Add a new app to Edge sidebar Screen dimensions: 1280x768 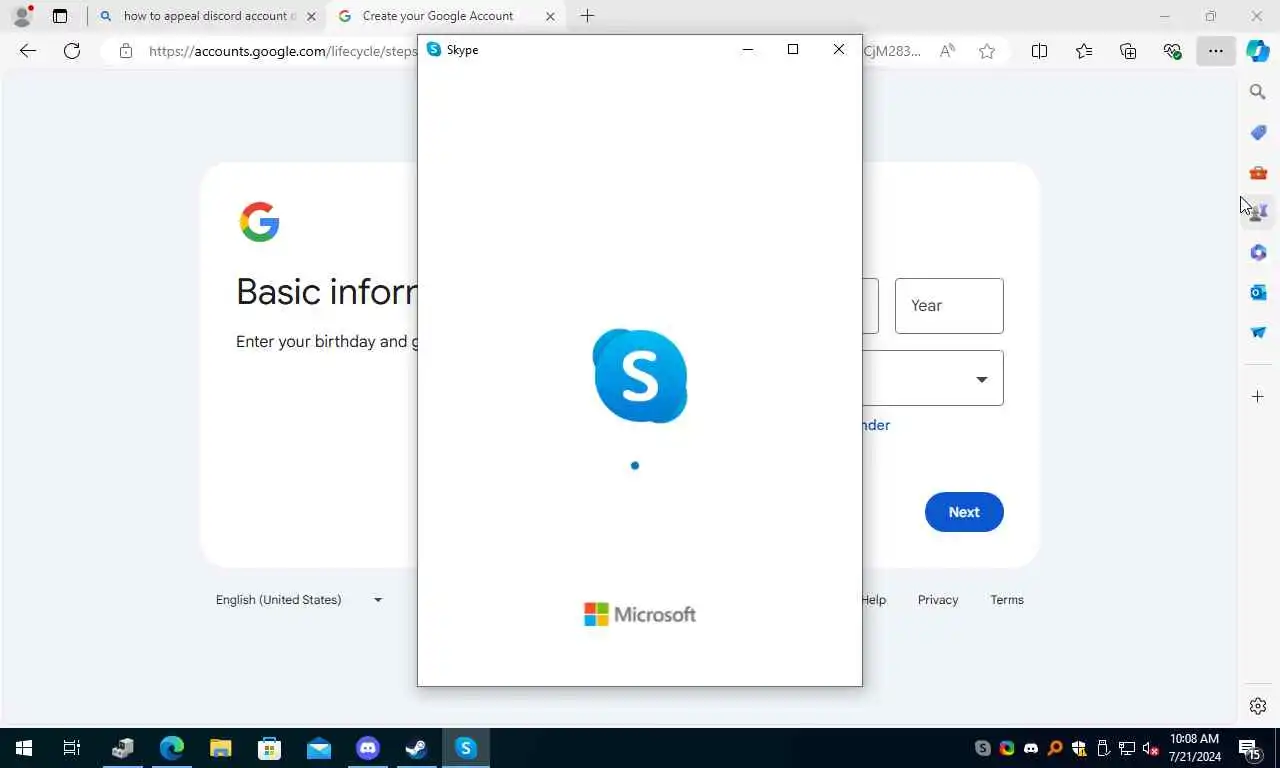[x=1258, y=397]
